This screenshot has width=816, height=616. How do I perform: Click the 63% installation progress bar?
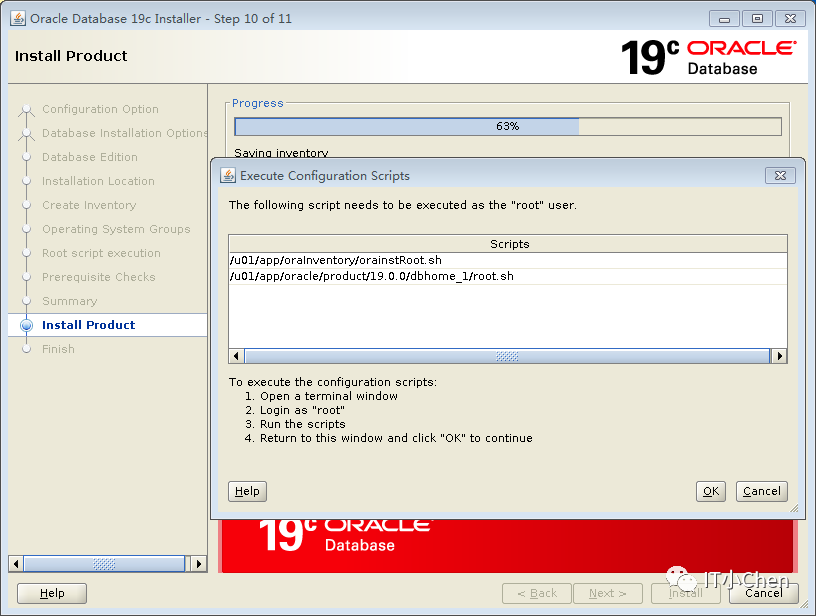(x=507, y=126)
